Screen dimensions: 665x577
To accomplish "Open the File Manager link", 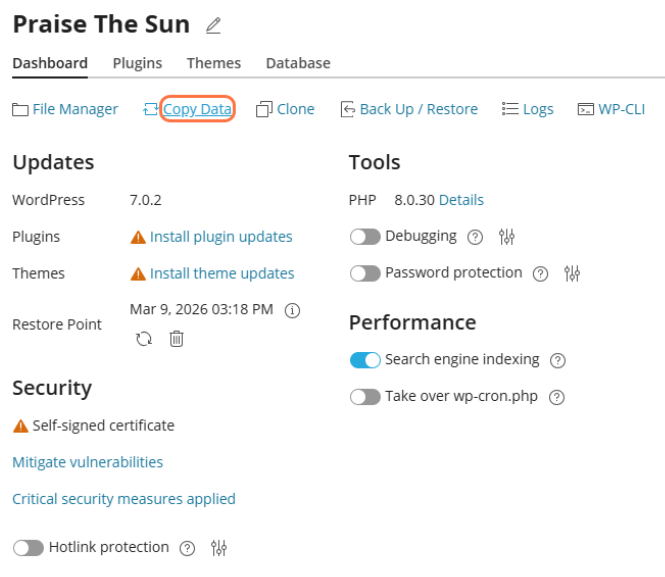I will point(75,109).
